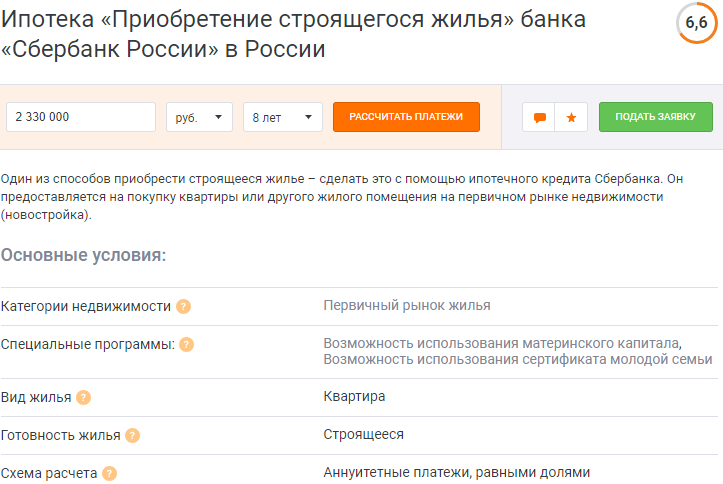The height and width of the screenshot is (484, 723).
Task: Show hint icon beside Вид жилья
Action: coord(83,397)
